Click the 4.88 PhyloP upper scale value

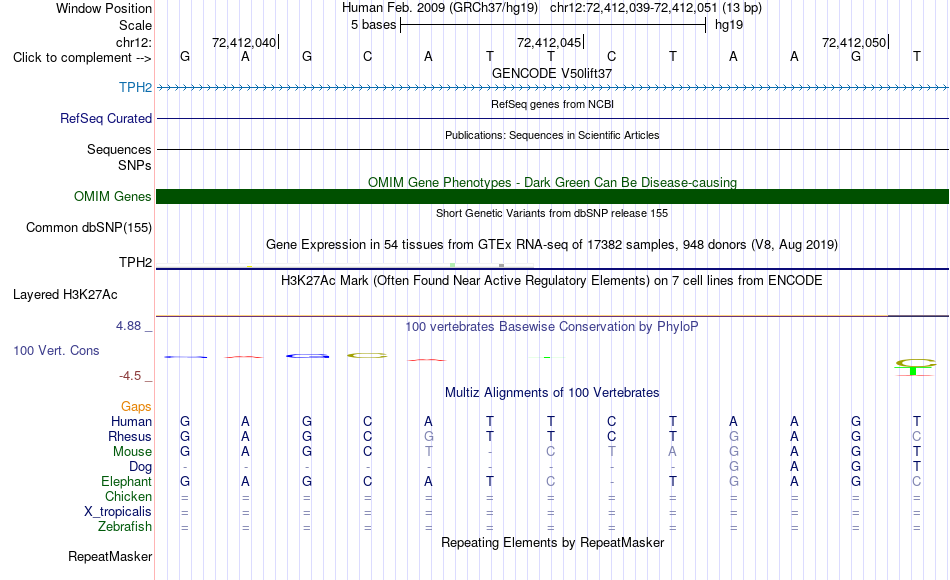(128, 326)
